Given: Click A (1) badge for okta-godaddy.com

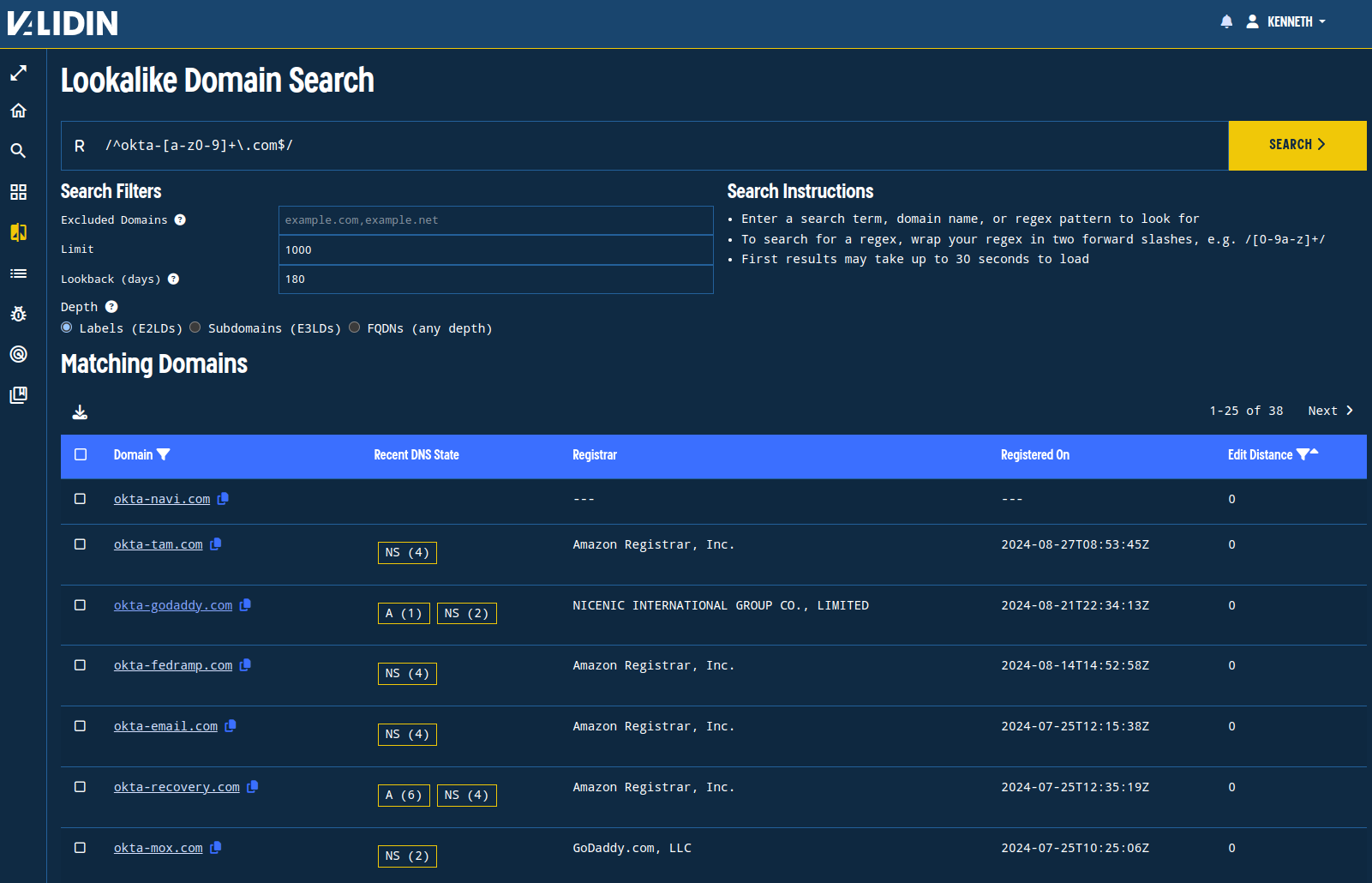Looking at the screenshot, I should (x=404, y=614).
